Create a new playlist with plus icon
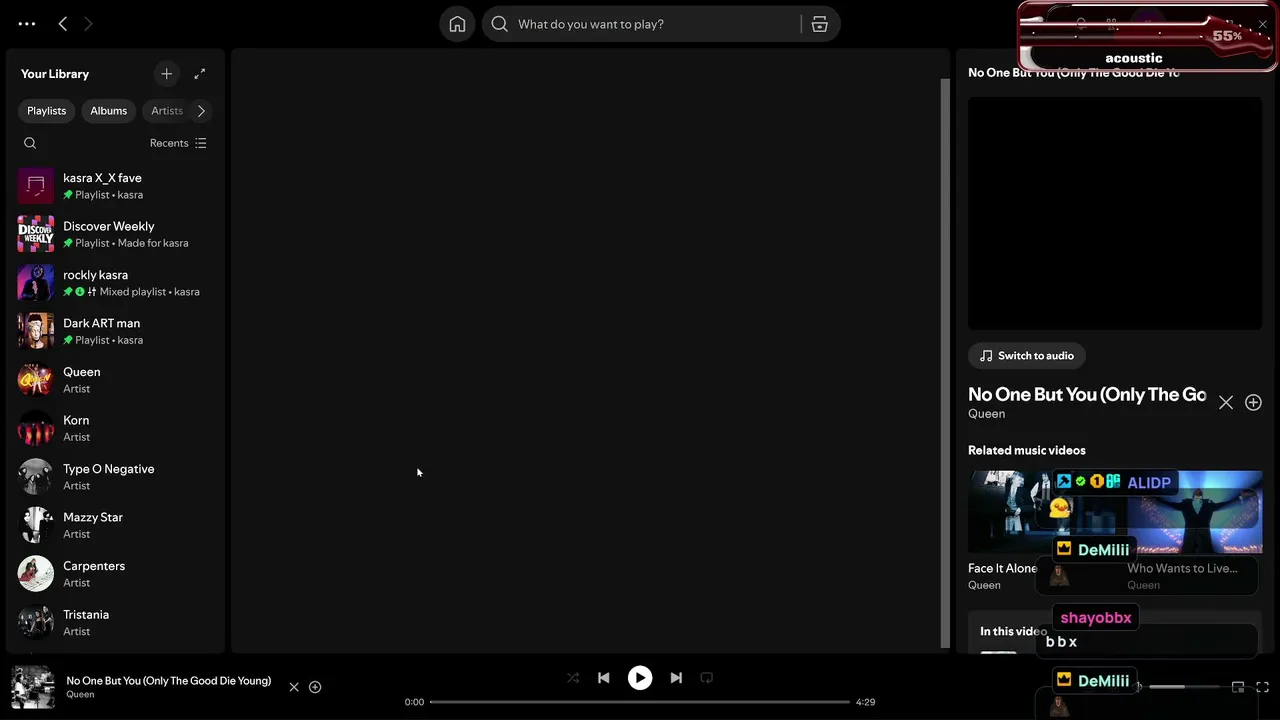This screenshot has width=1280, height=720. click(x=167, y=74)
